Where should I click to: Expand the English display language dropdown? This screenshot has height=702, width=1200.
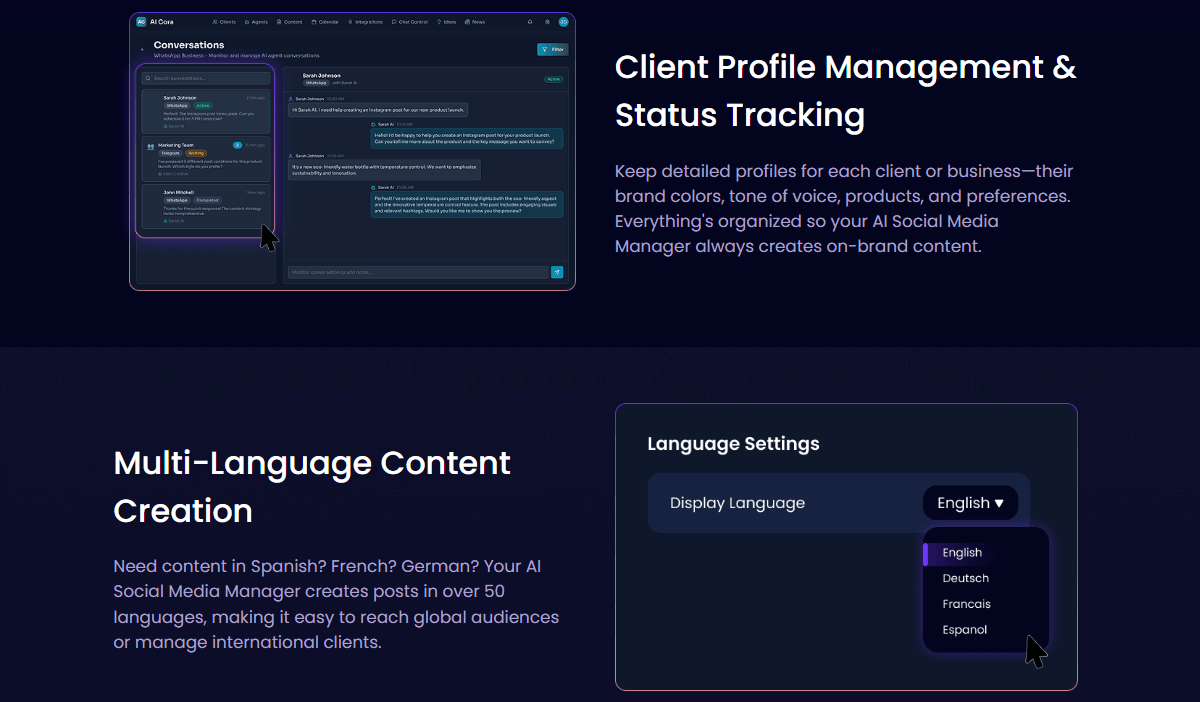coord(970,503)
